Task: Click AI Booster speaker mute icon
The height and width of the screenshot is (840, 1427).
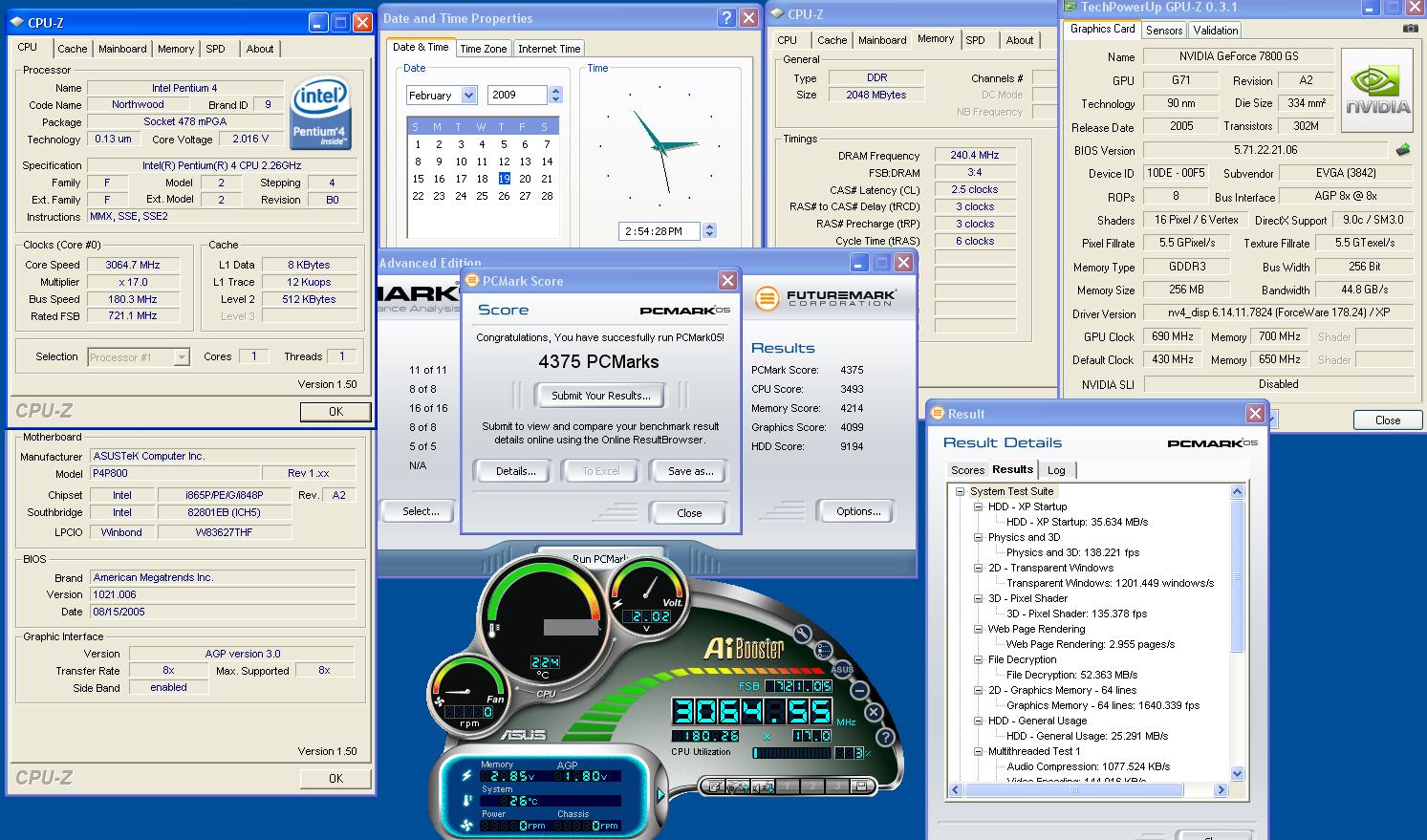Action: pyautogui.click(x=762, y=786)
